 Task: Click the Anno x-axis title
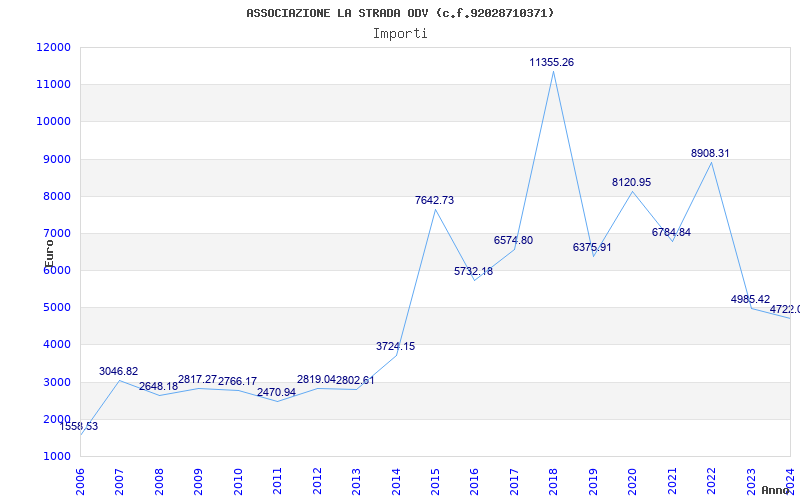click(x=775, y=490)
